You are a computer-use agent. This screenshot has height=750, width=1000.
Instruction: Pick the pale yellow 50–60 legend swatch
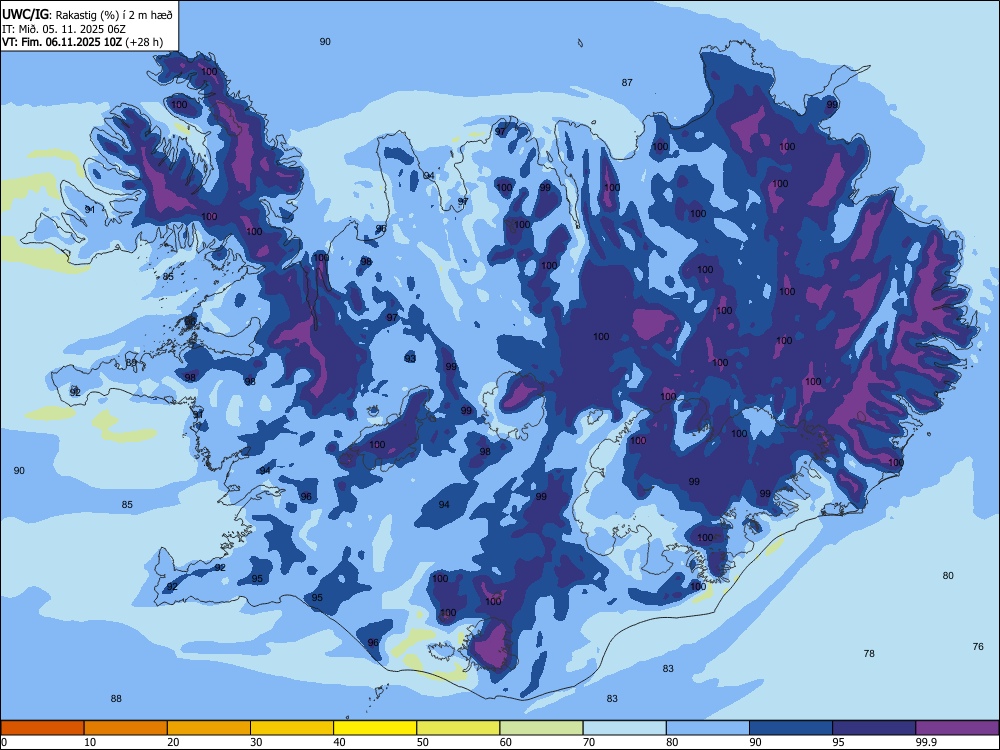[x=458, y=728]
